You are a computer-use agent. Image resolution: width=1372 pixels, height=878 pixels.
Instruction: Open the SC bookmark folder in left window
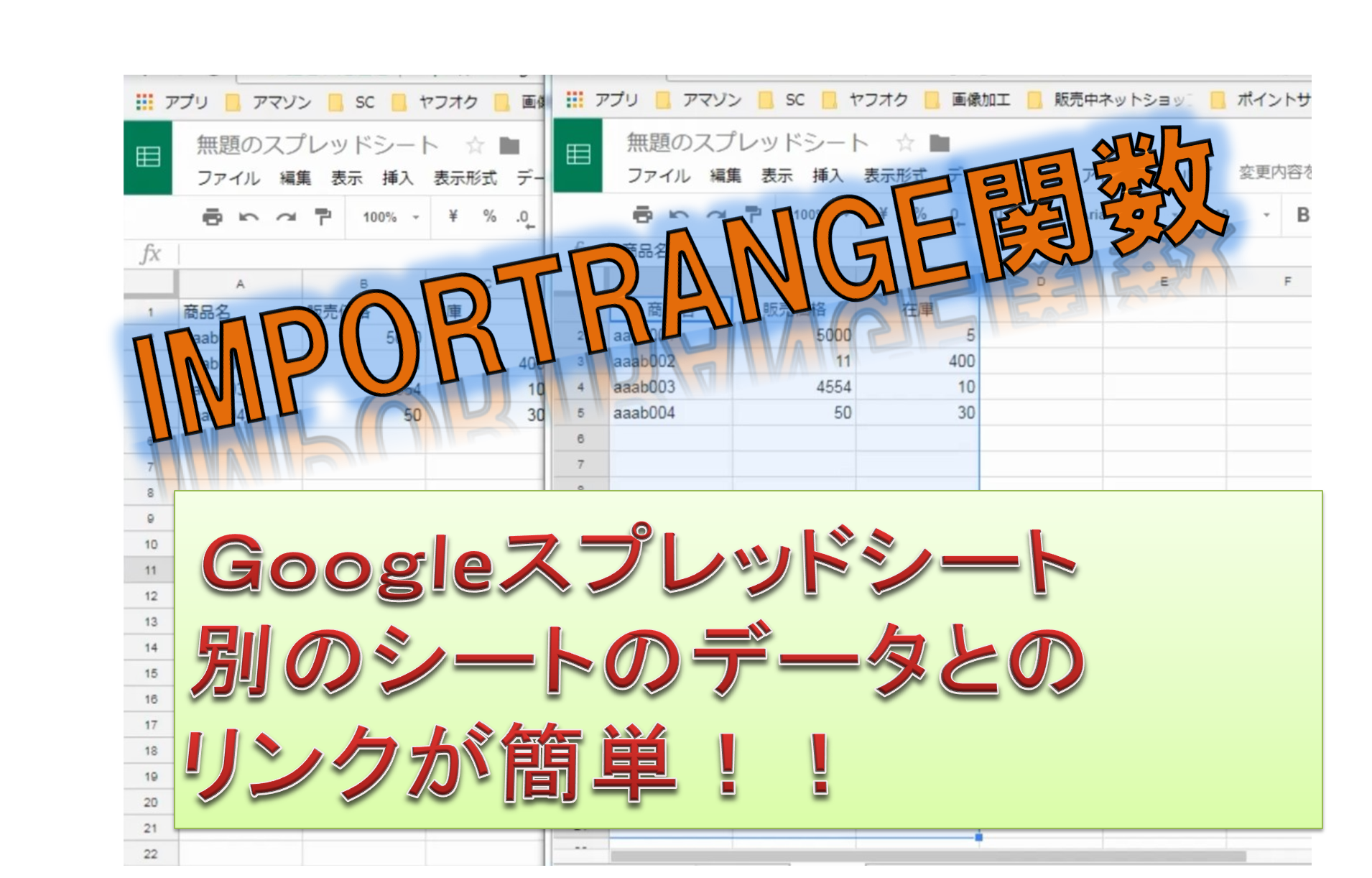pos(352,102)
